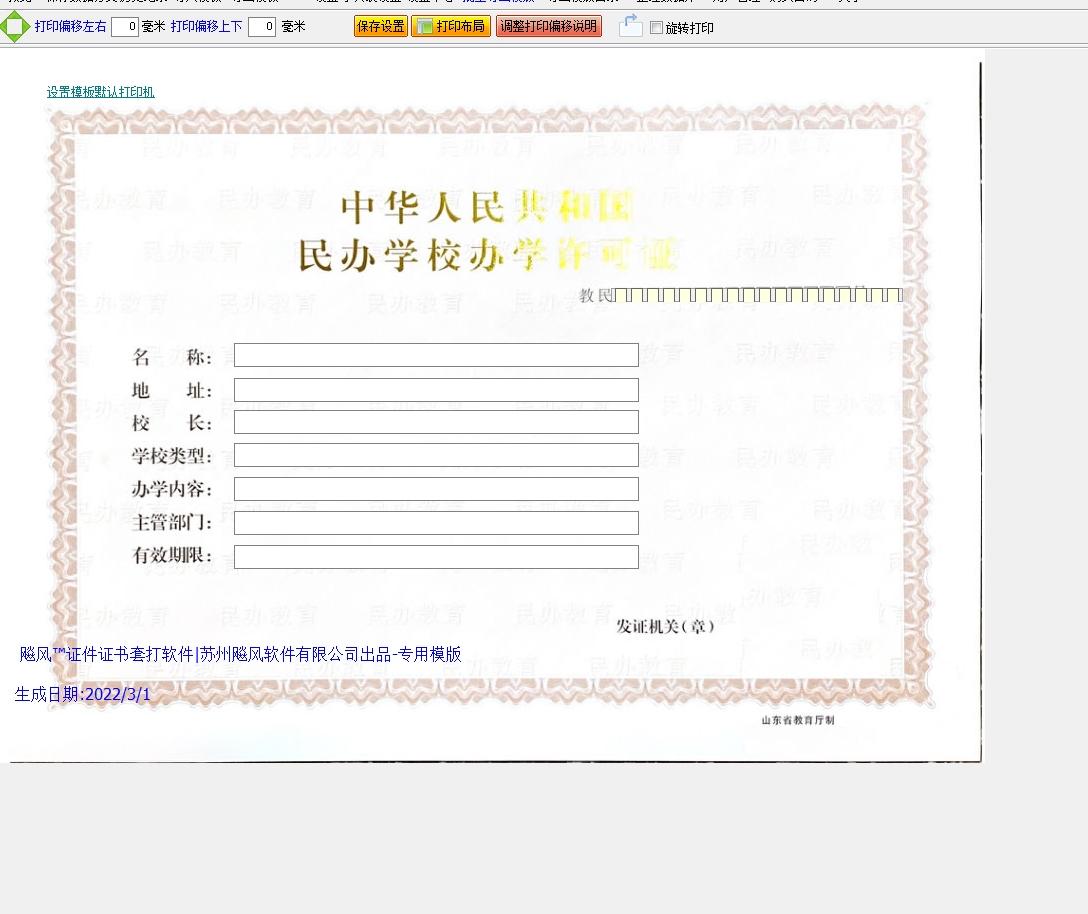Enable the 旋转打印 checkbox
This screenshot has width=1088, height=914.
tap(656, 28)
